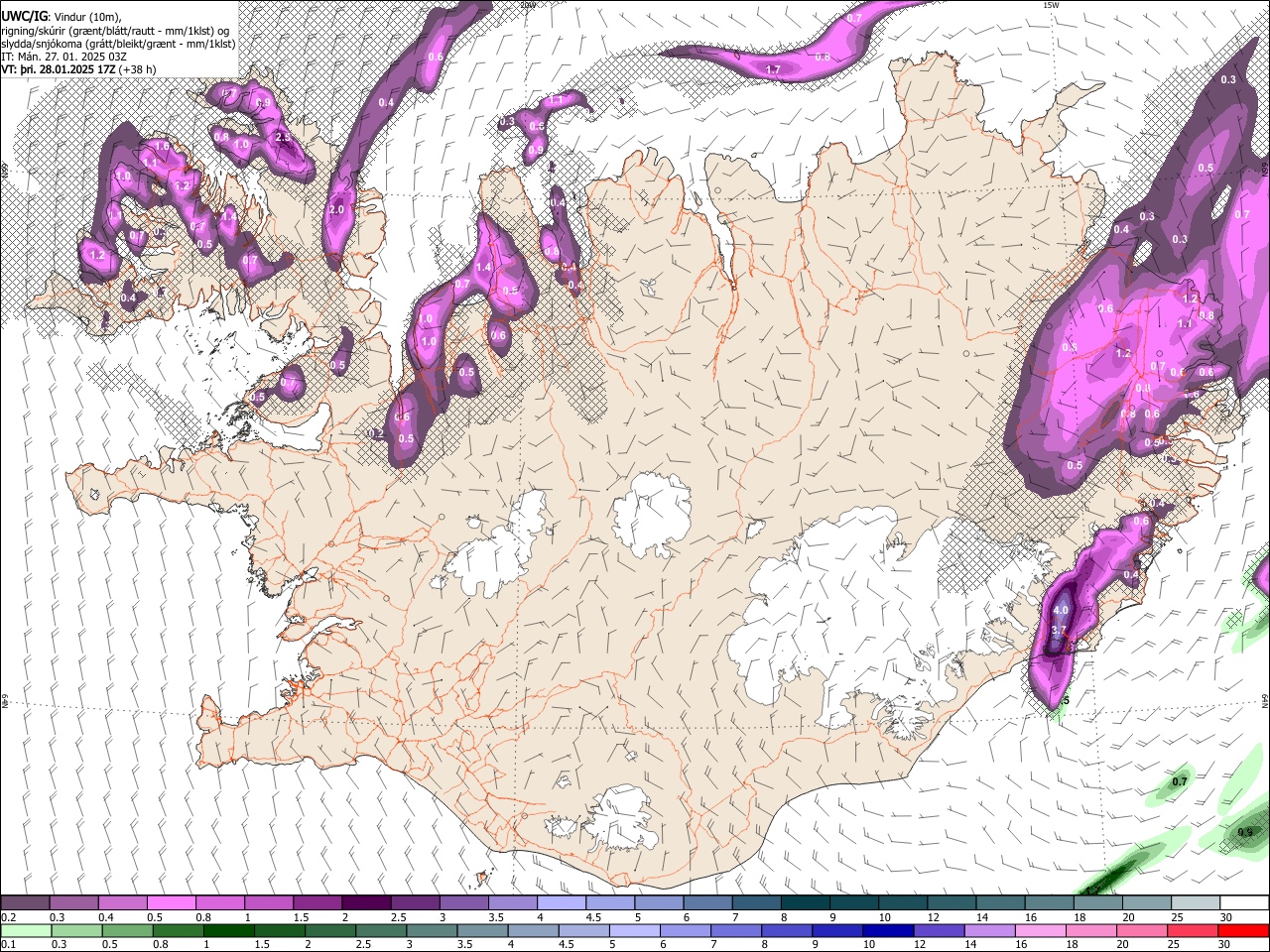Click the light lavender 4 swatch, upper scale
Screen dimensions: 1270x952
click(562, 903)
